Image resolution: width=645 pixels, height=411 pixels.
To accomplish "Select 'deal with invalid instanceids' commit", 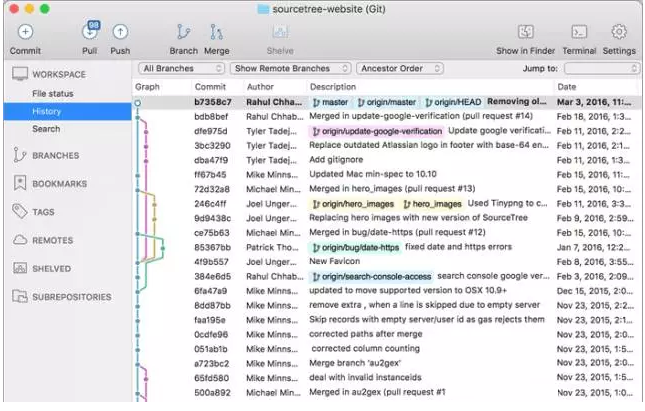I will coord(386,378).
